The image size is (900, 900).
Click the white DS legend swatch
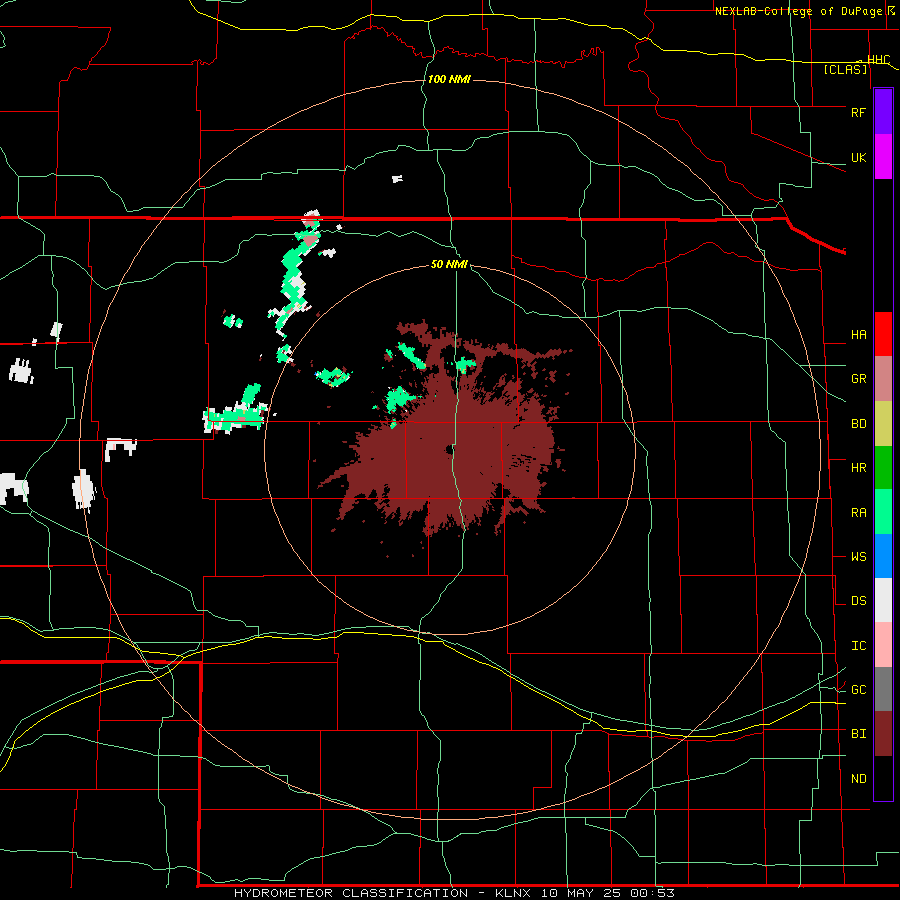pos(883,600)
